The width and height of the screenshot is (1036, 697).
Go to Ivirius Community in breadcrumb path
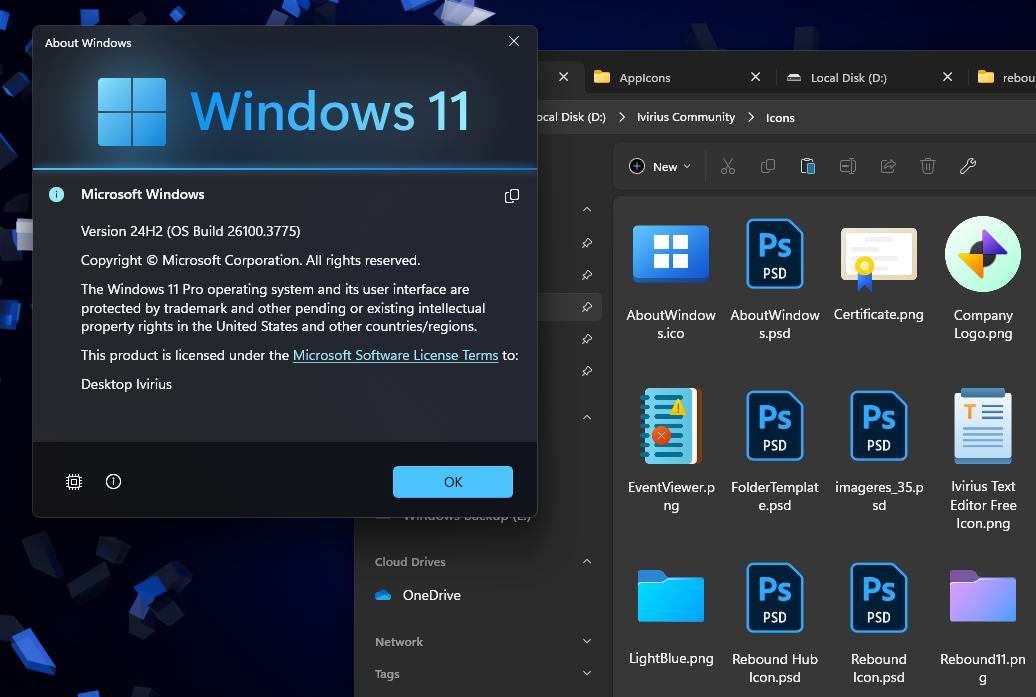[x=686, y=117]
